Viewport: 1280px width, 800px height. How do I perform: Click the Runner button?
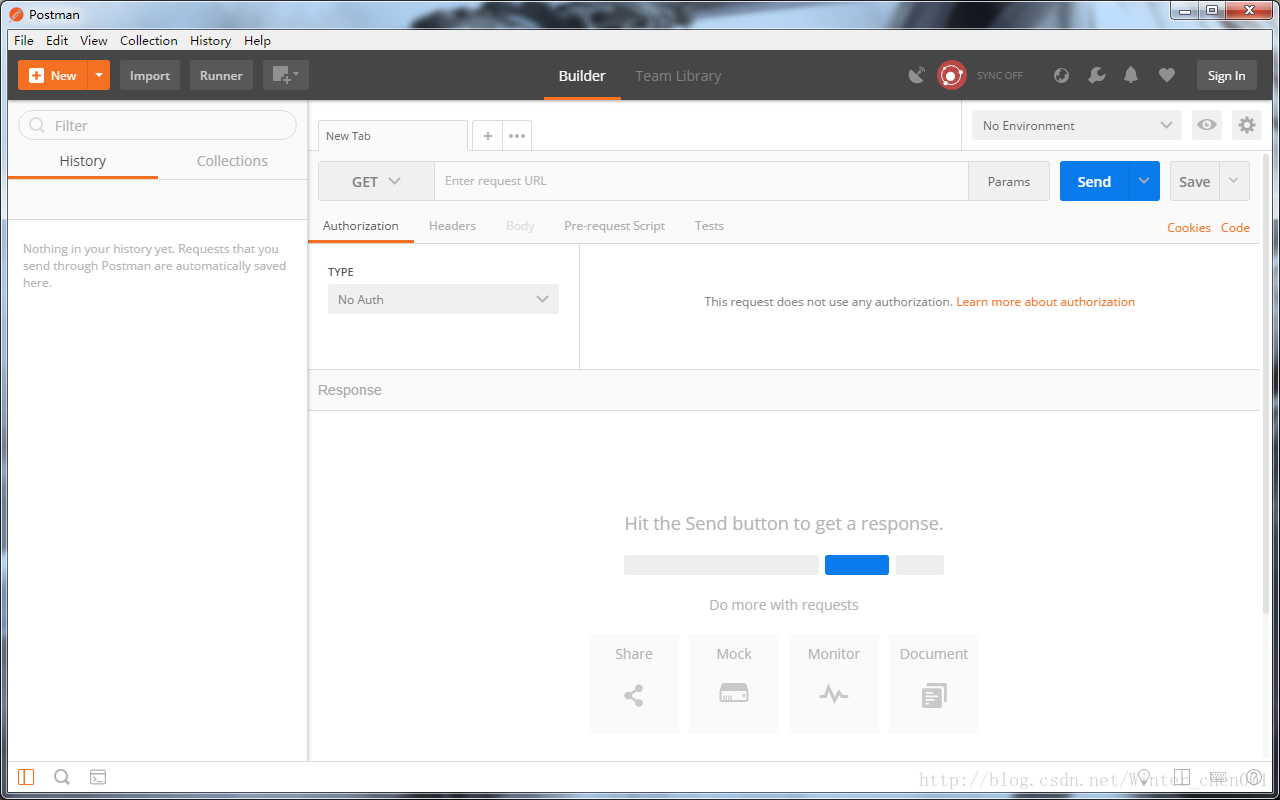221,75
